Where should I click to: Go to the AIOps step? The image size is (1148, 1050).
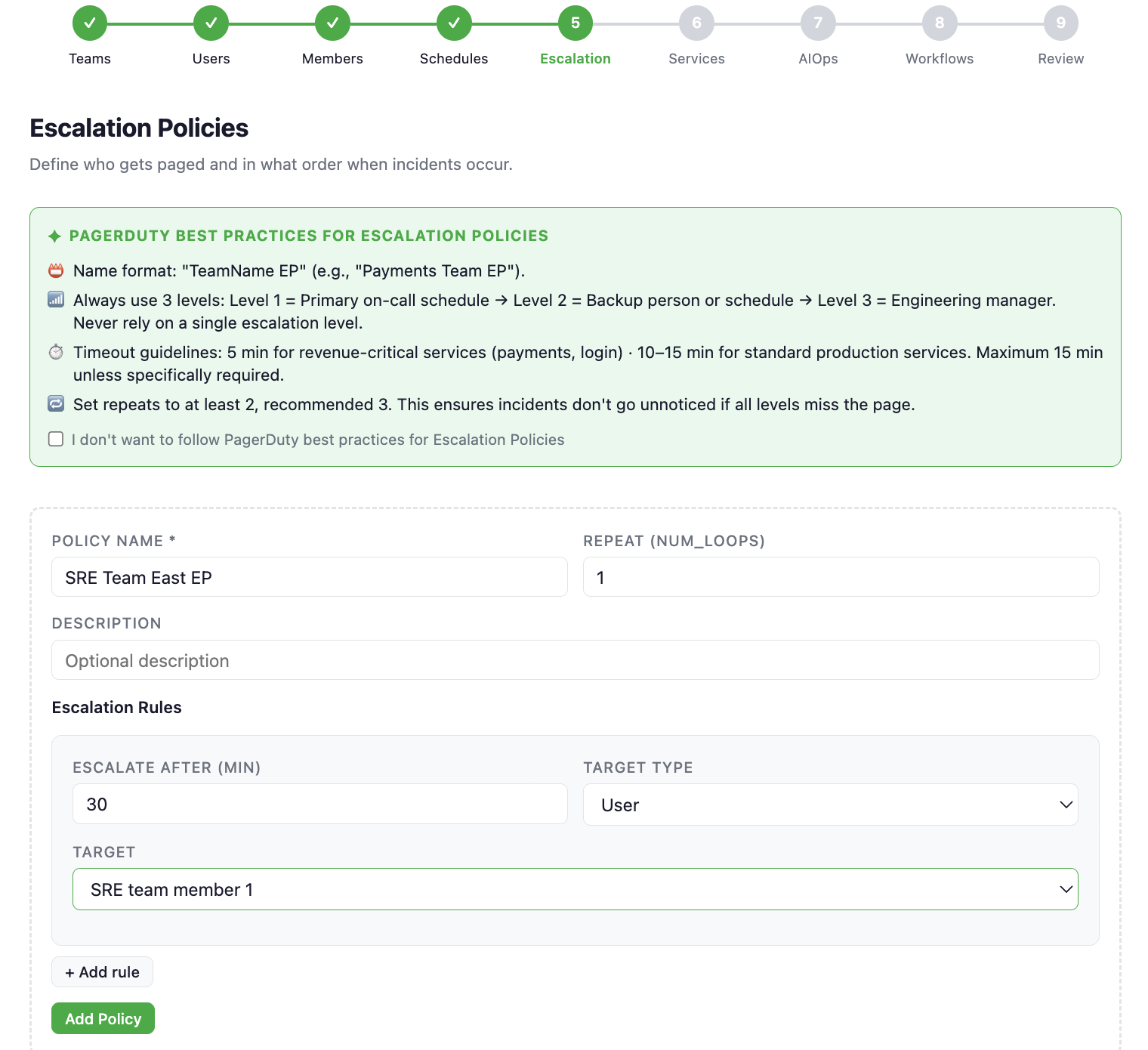tap(818, 23)
